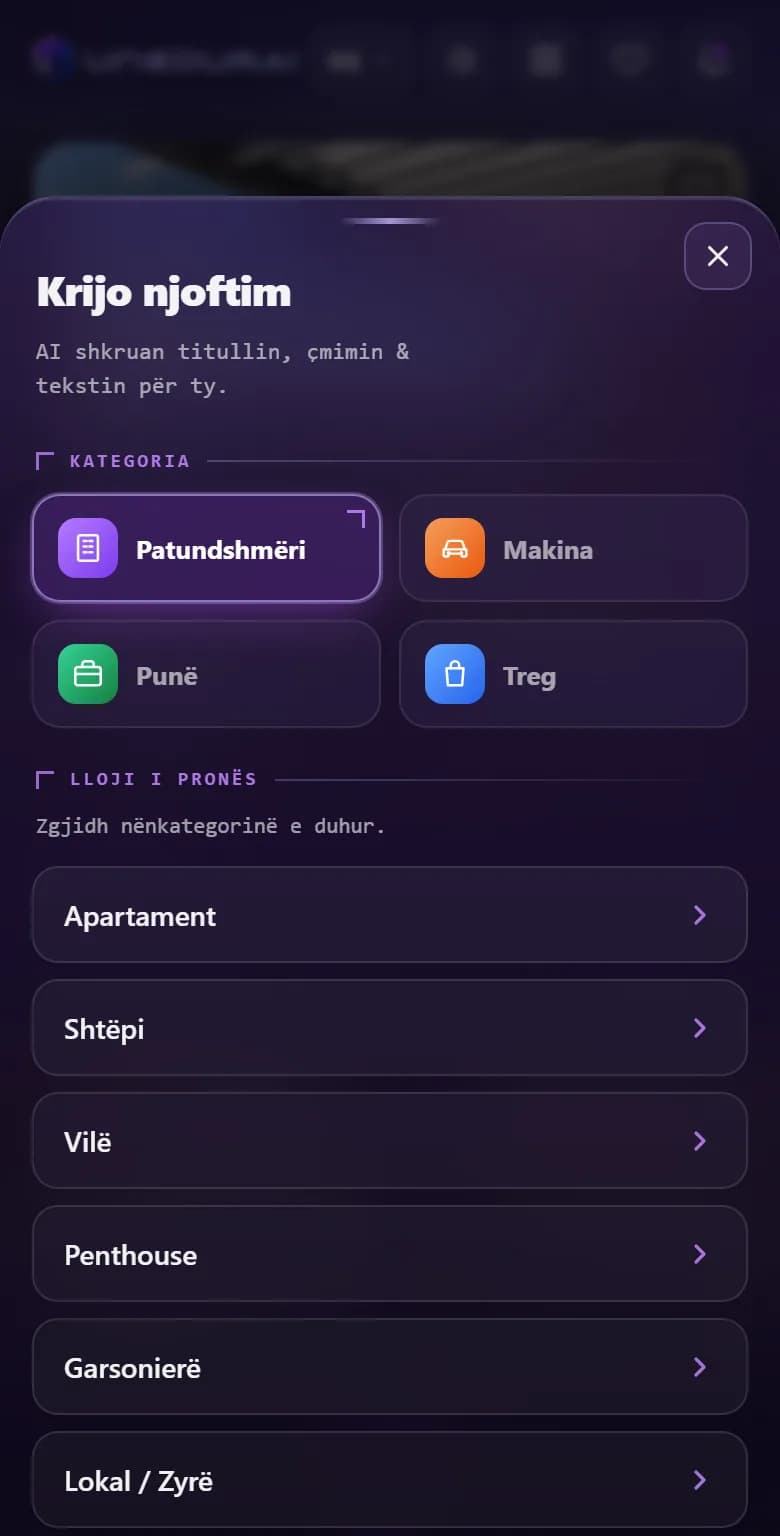Select the Garsonierë subcategory
The width and height of the screenshot is (780, 1536).
390,1367
